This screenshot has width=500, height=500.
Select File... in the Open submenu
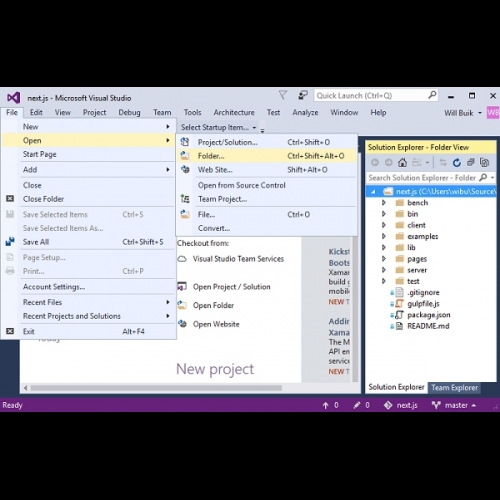pos(267,214)
